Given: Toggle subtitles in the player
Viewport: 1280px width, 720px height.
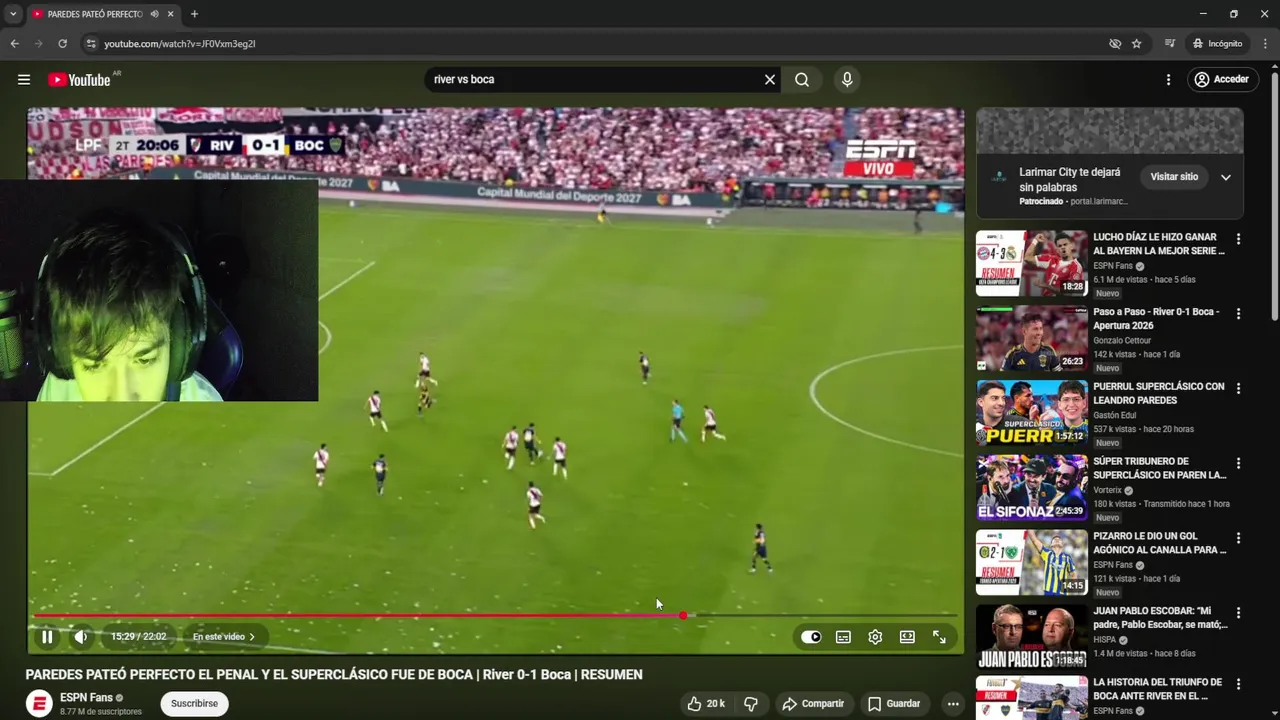Looking at the screenshot, I should (843, 637).
